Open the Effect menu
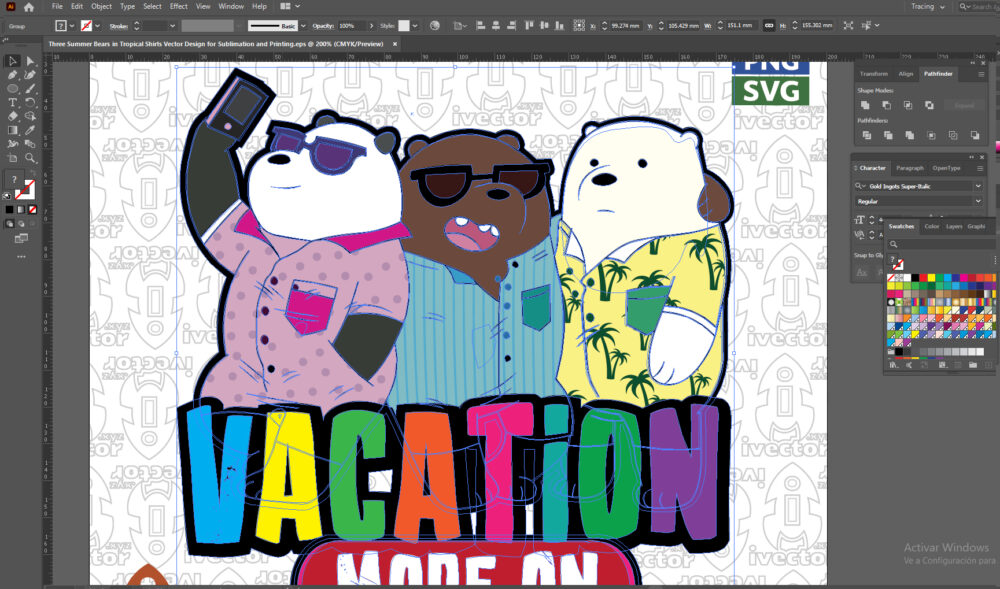 tap(179, 6)
